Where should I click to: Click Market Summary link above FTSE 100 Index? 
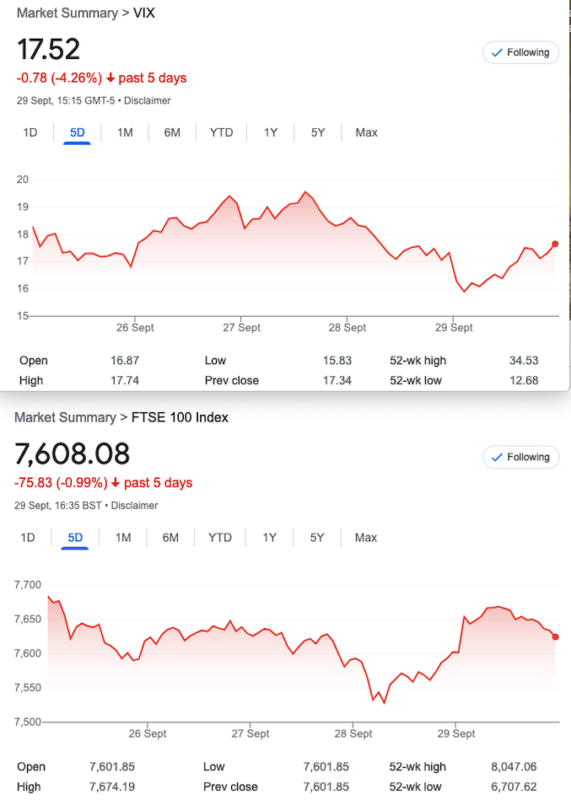[x=65, y=417]
